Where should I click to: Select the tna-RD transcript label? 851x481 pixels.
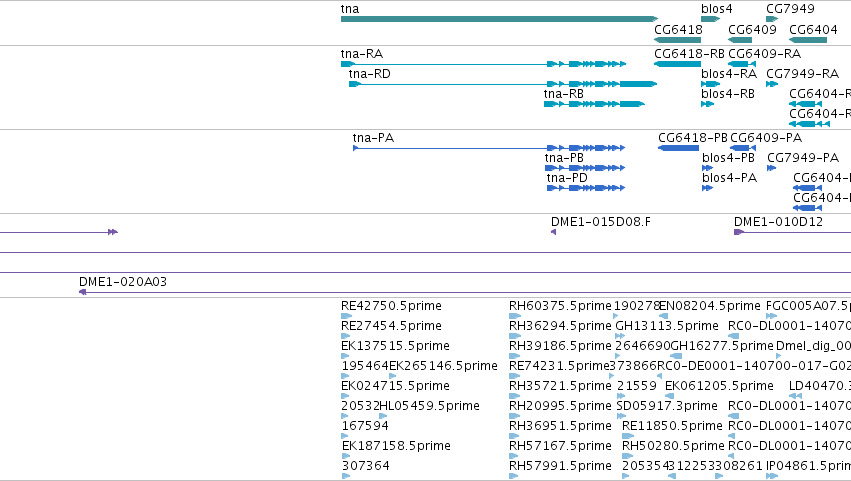click(370, 74)
